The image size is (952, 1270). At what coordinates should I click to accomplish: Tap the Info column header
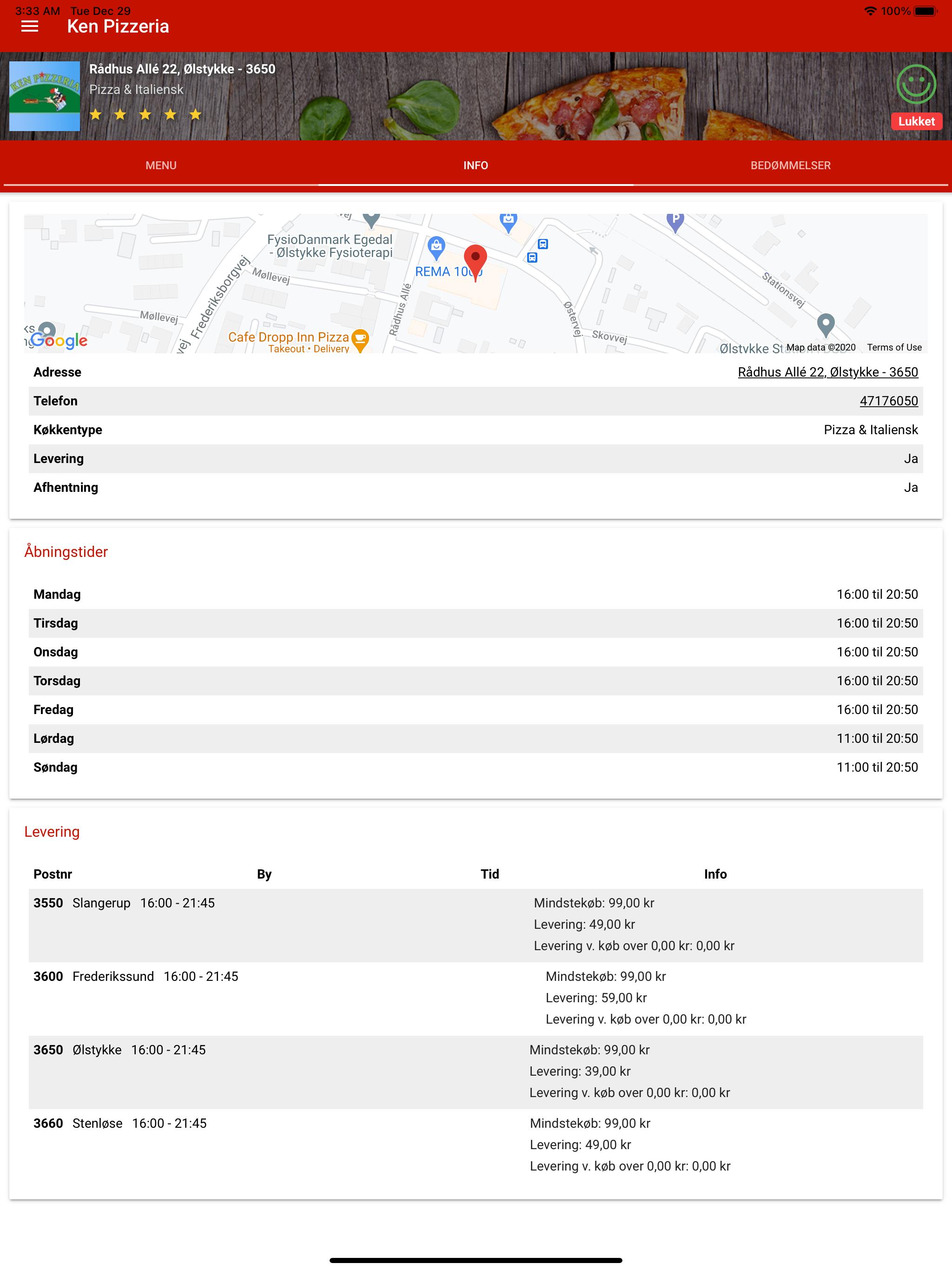coord(715,874)
